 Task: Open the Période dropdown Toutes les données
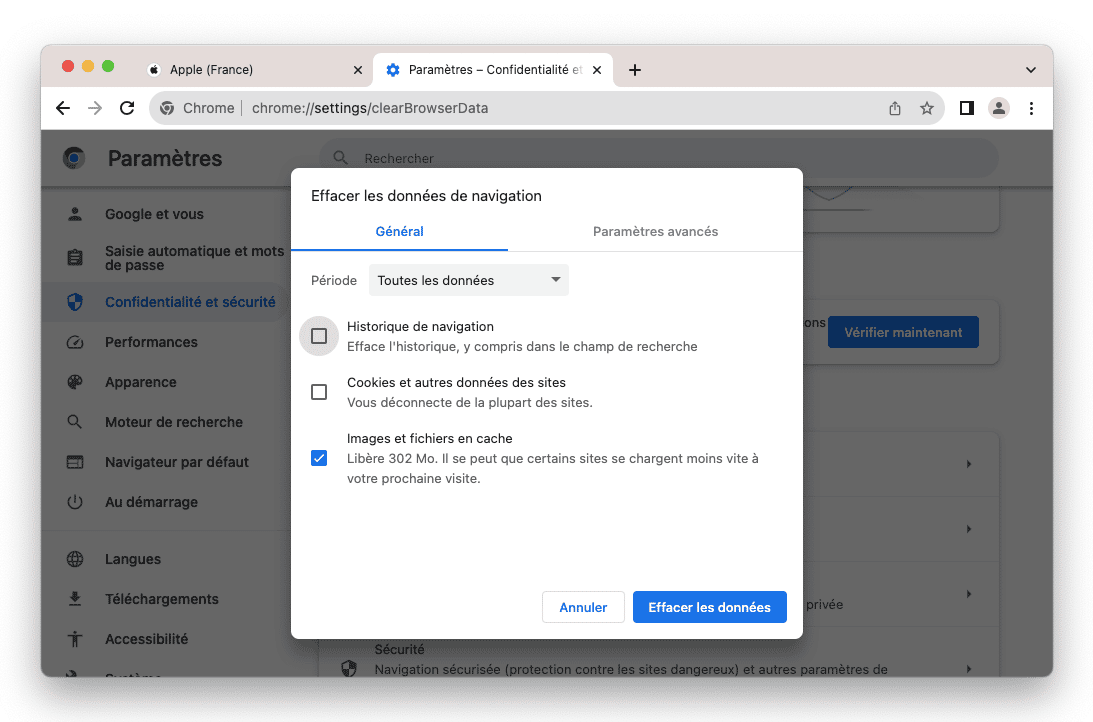[x=468, y=280]
